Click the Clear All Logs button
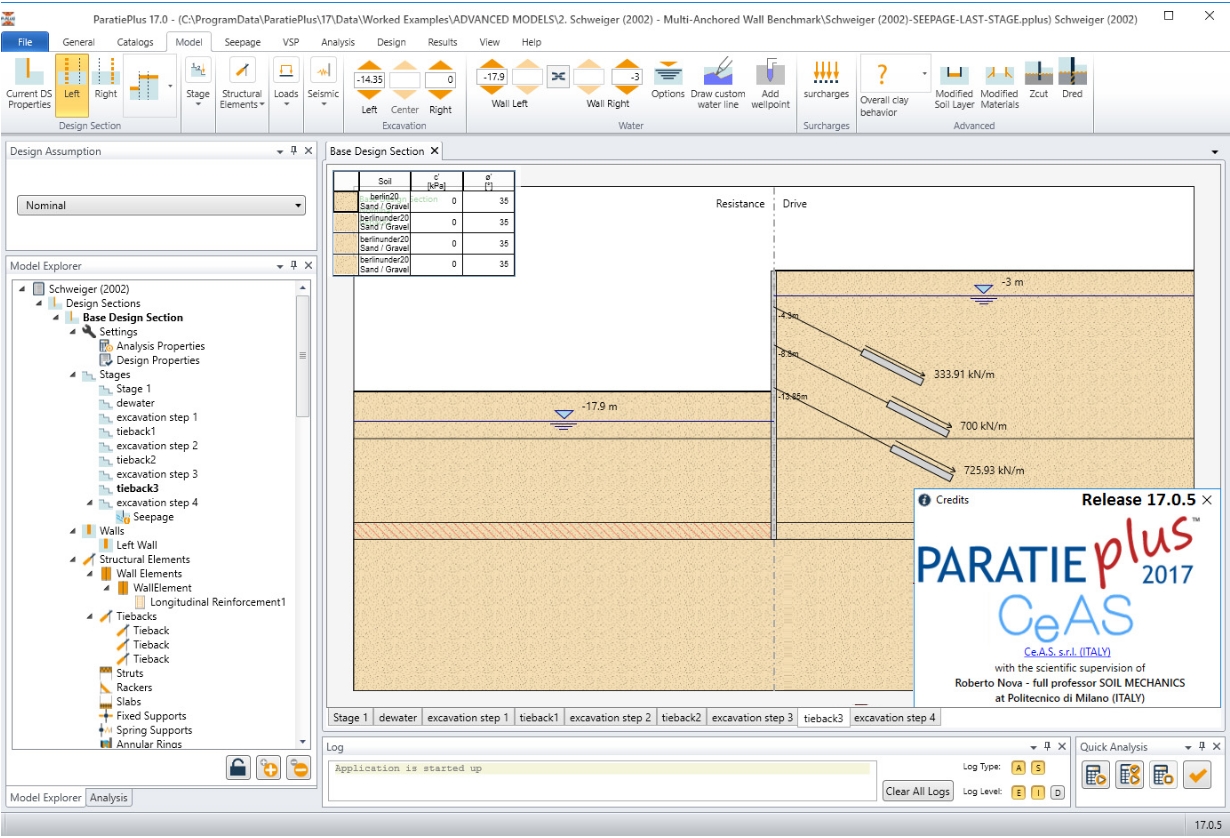The height and width of the screenshot is (838, 1230). (918, 791)
